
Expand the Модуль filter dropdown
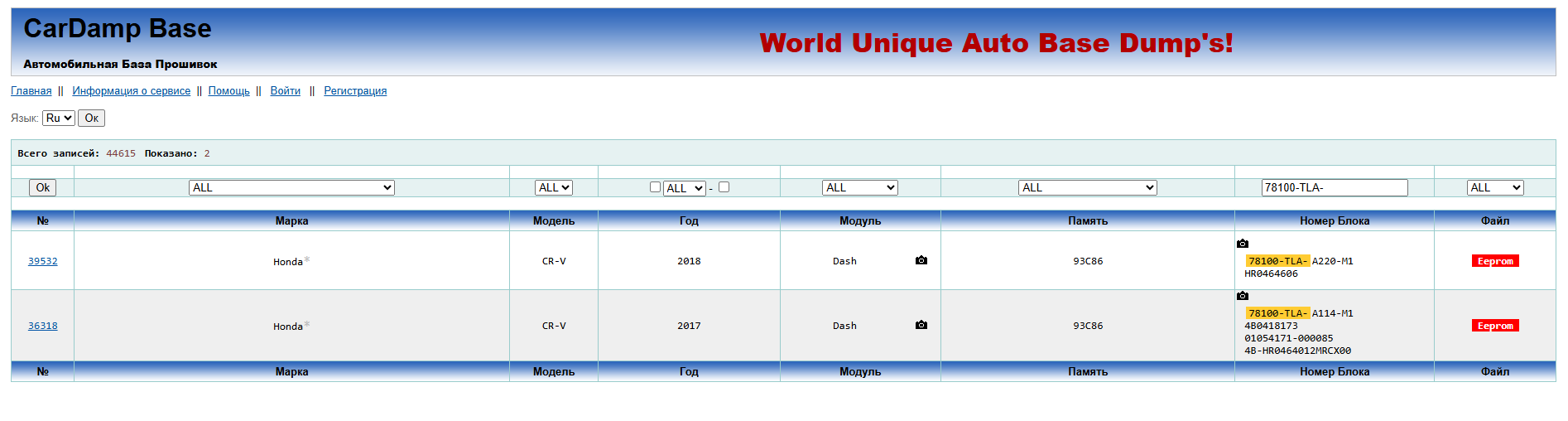860,188
